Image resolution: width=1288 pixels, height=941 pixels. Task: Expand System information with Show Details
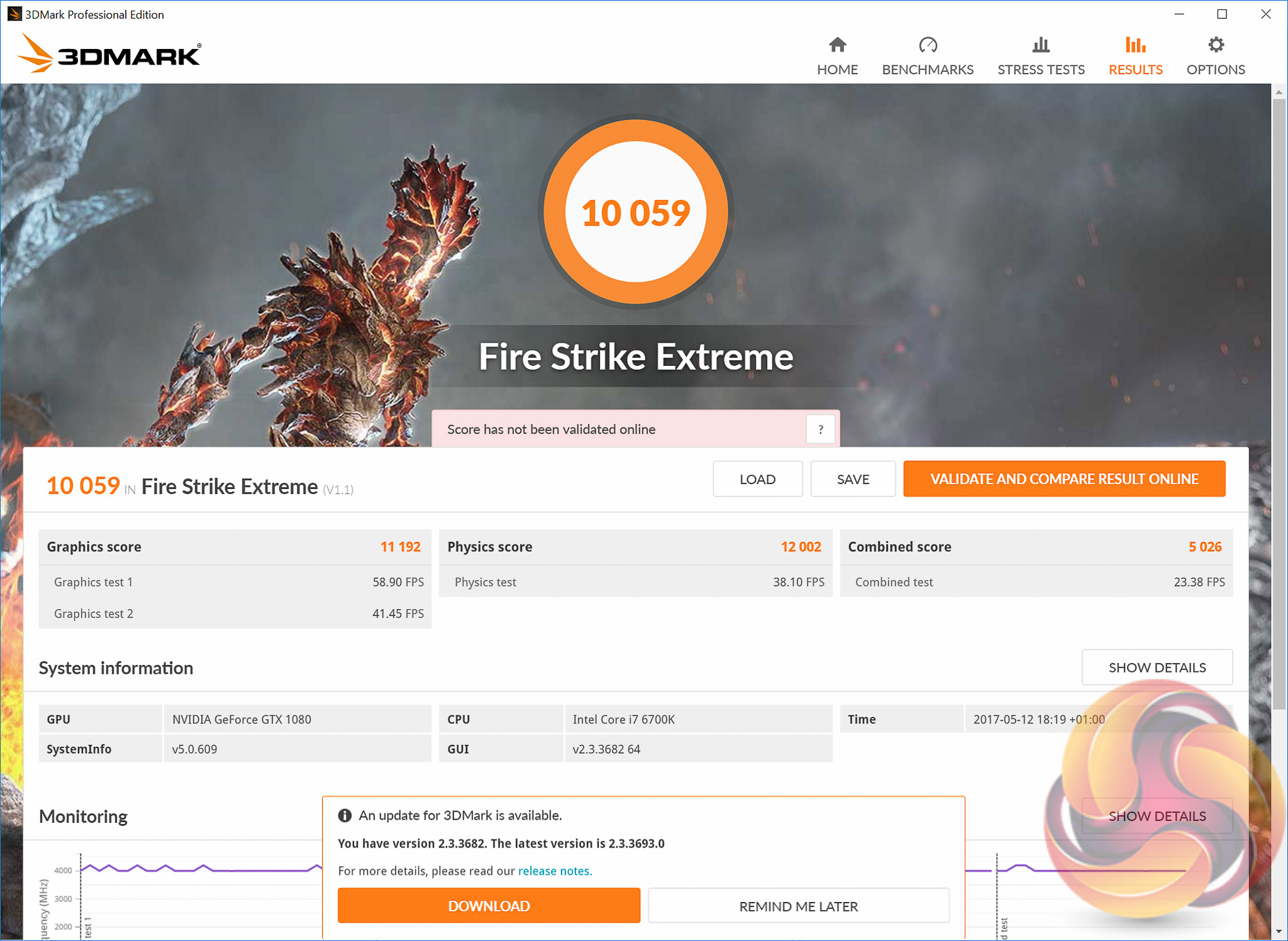pos(1157,668)
